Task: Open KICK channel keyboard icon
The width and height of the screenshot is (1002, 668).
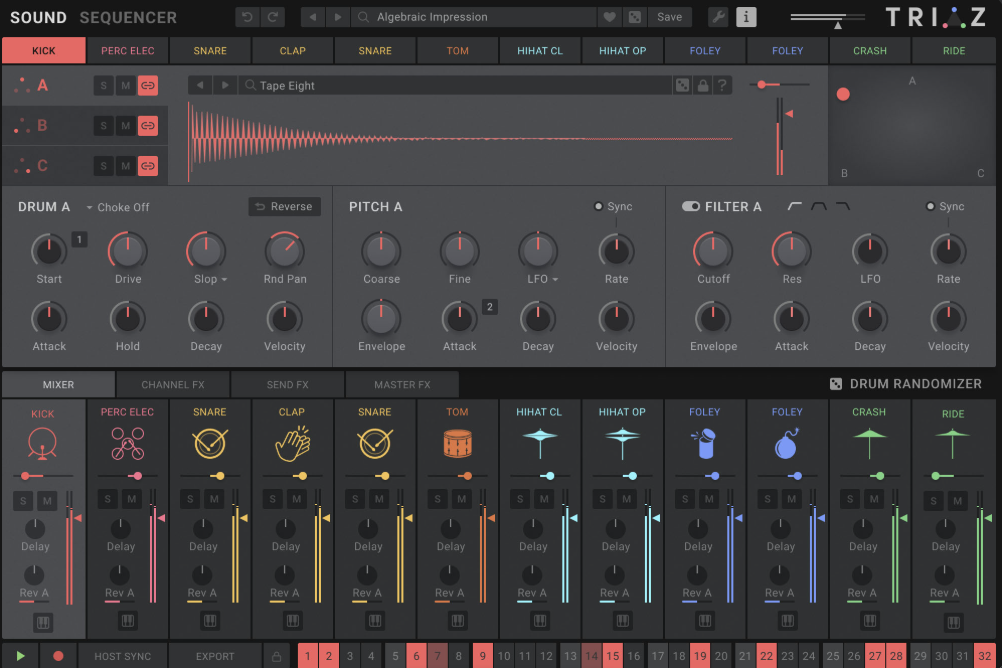Action: tap(43, 622)
